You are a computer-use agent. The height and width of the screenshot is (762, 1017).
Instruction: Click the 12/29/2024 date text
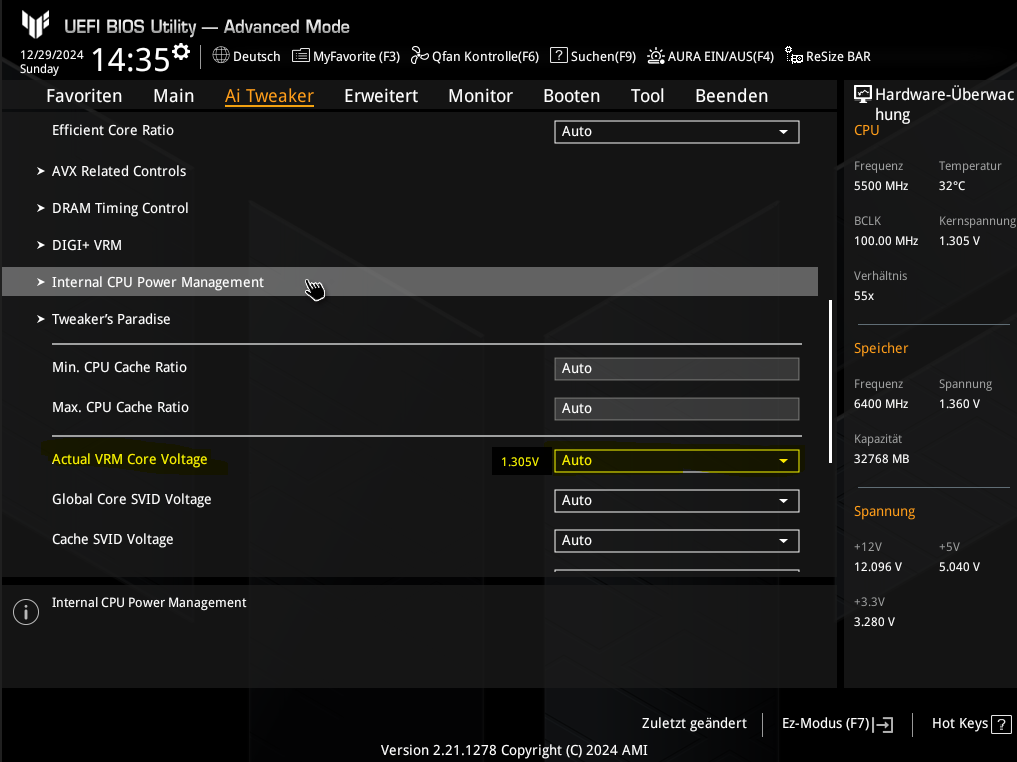point(52,54)
